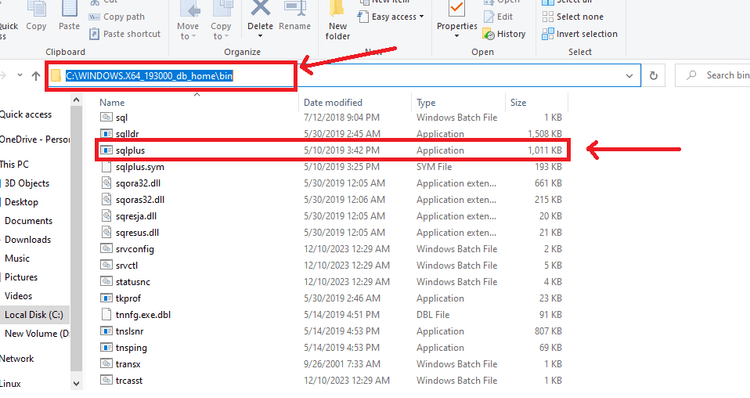Open recent locations dropdown
This screenshot has width=750, height=398.
click(20, 75)
